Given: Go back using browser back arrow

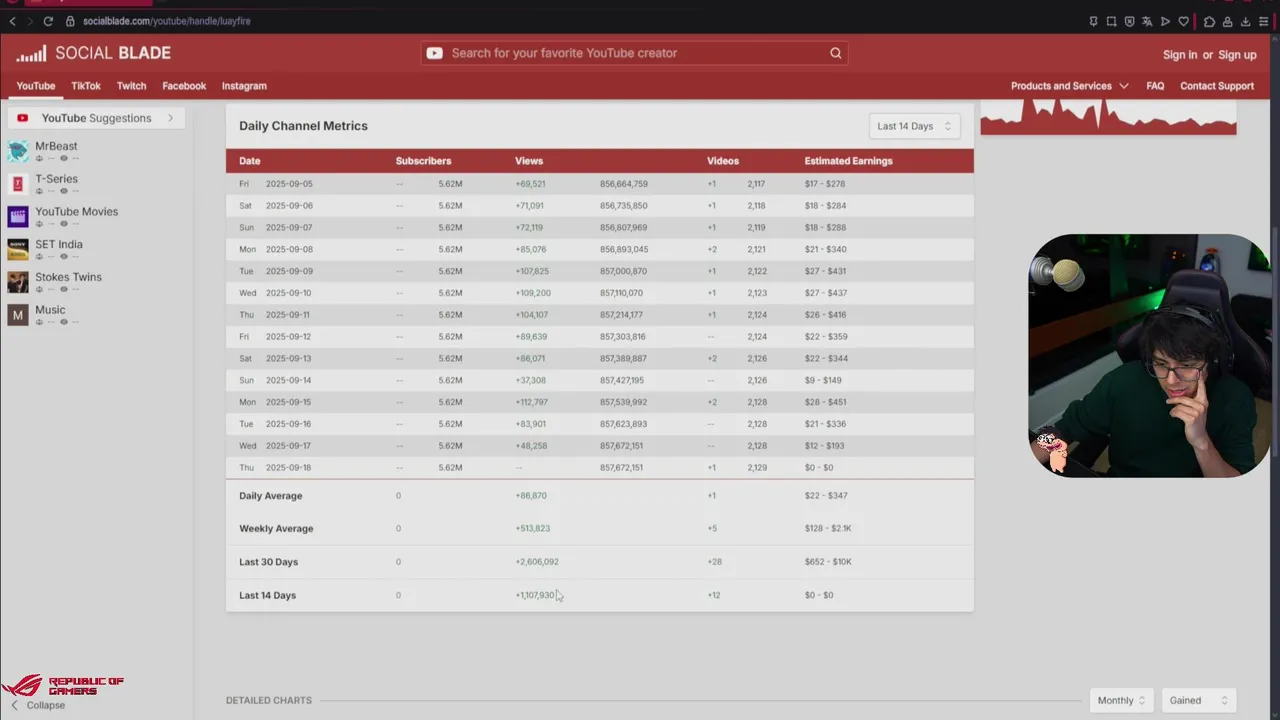Looking at the screenshot, I should (x=12, y=21).
